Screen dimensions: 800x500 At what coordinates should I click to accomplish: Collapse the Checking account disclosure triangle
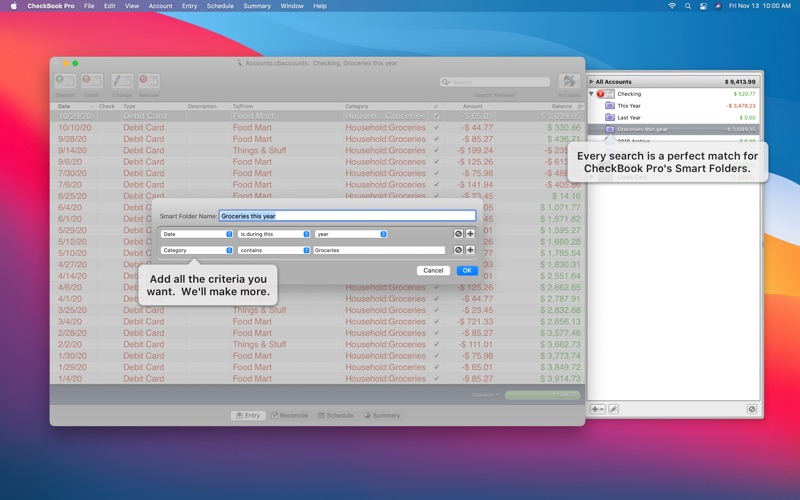point(591,94)
